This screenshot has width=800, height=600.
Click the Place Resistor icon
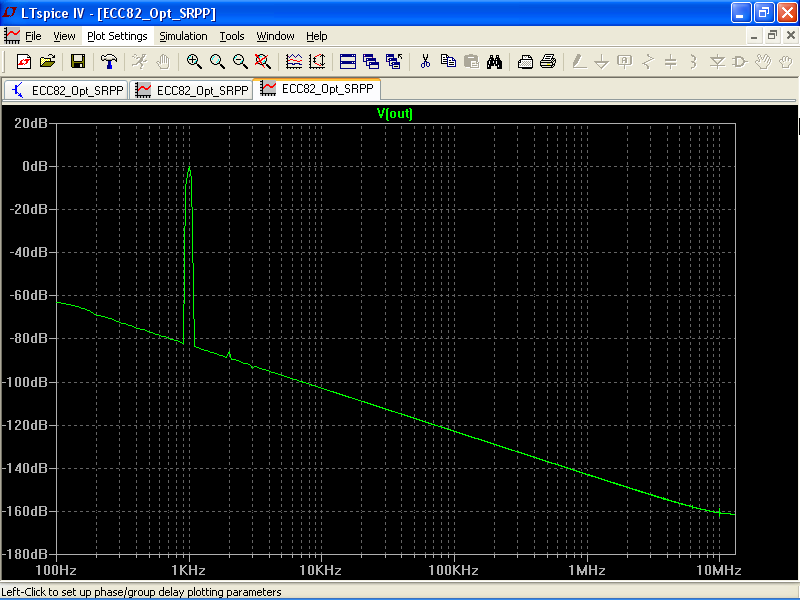tap(648, 62)
